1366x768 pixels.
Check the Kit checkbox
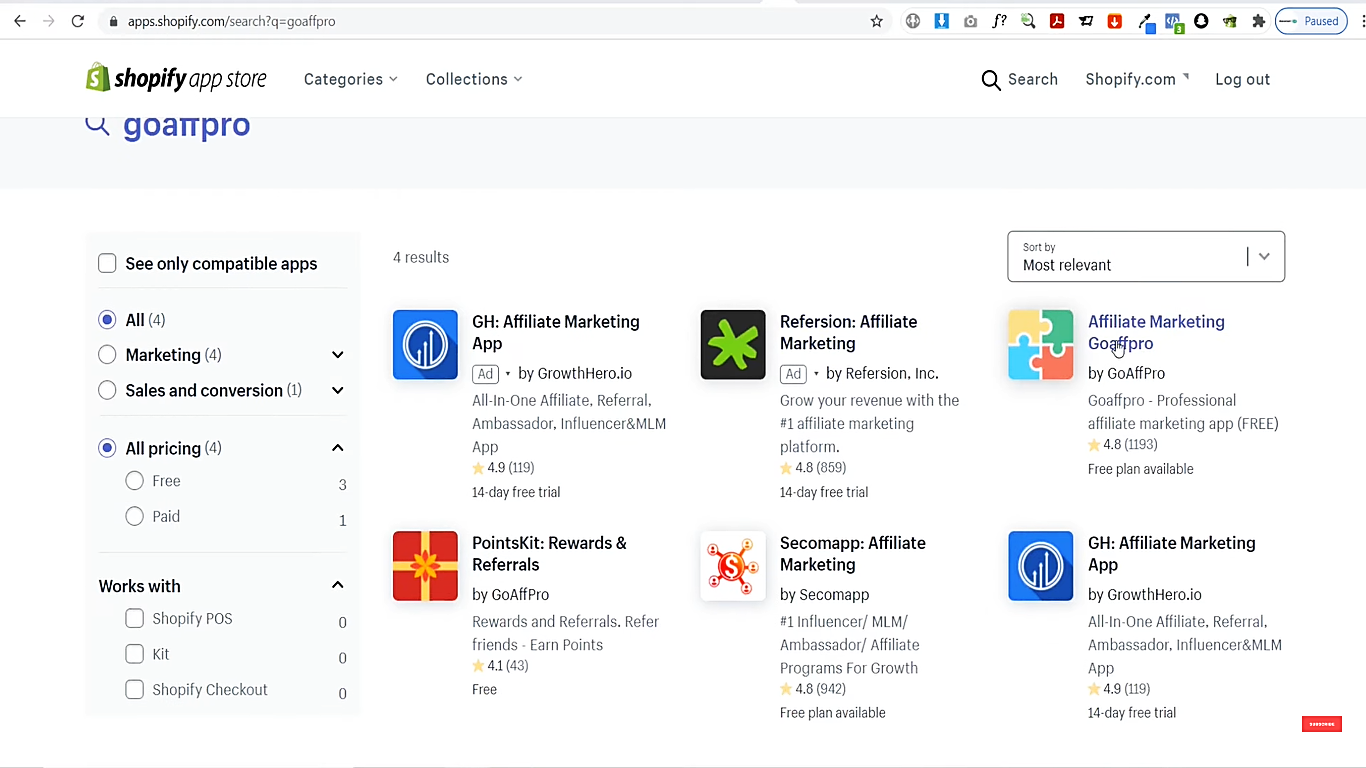coord(134,654)
